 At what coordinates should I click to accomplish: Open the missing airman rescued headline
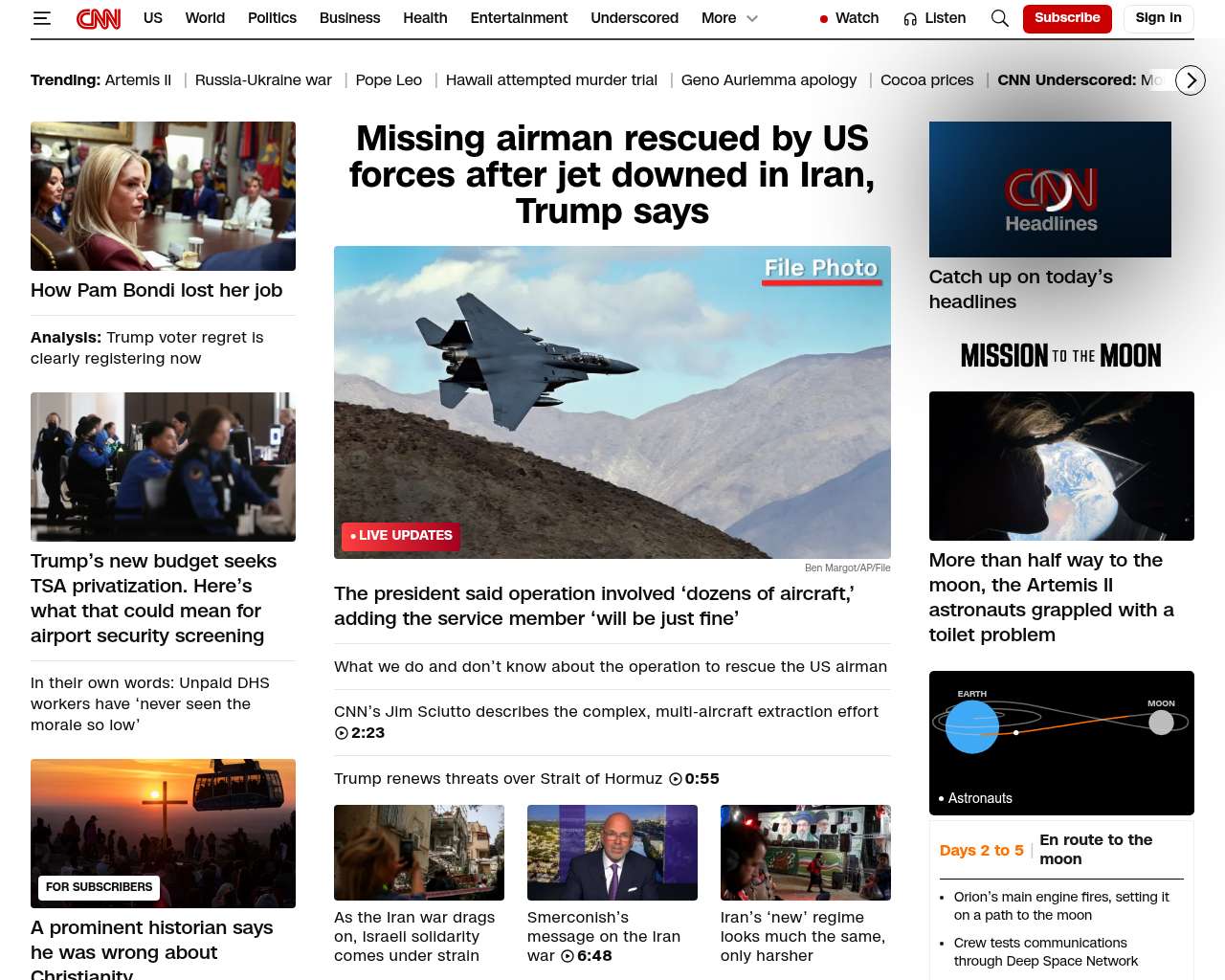[x=612, y=175]
